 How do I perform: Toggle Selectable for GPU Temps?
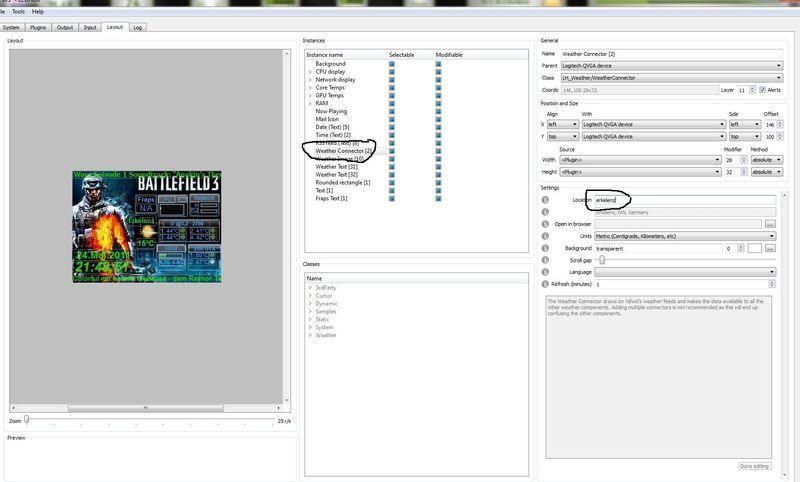point(392,95)
